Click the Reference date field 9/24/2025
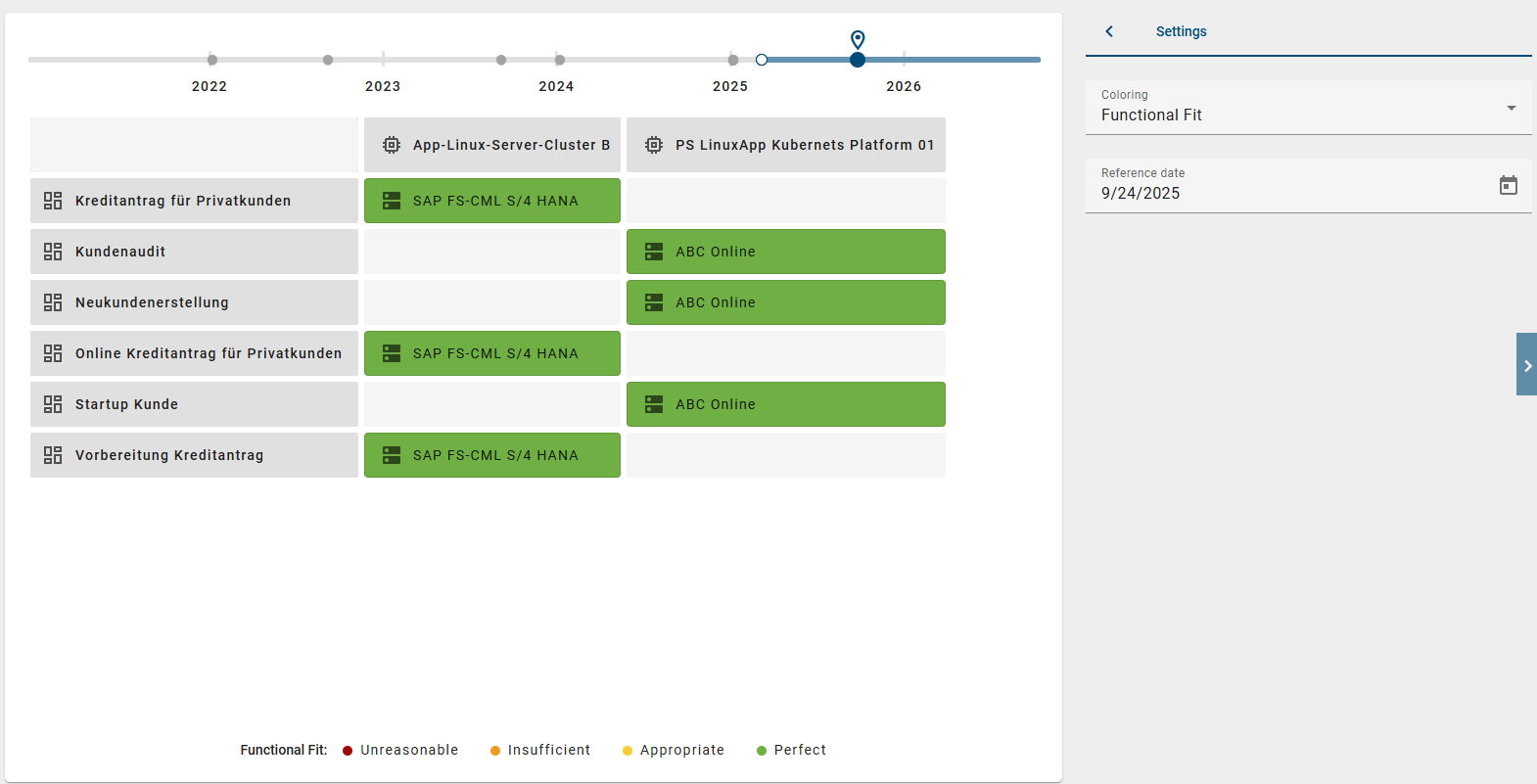 point(1308,186)
